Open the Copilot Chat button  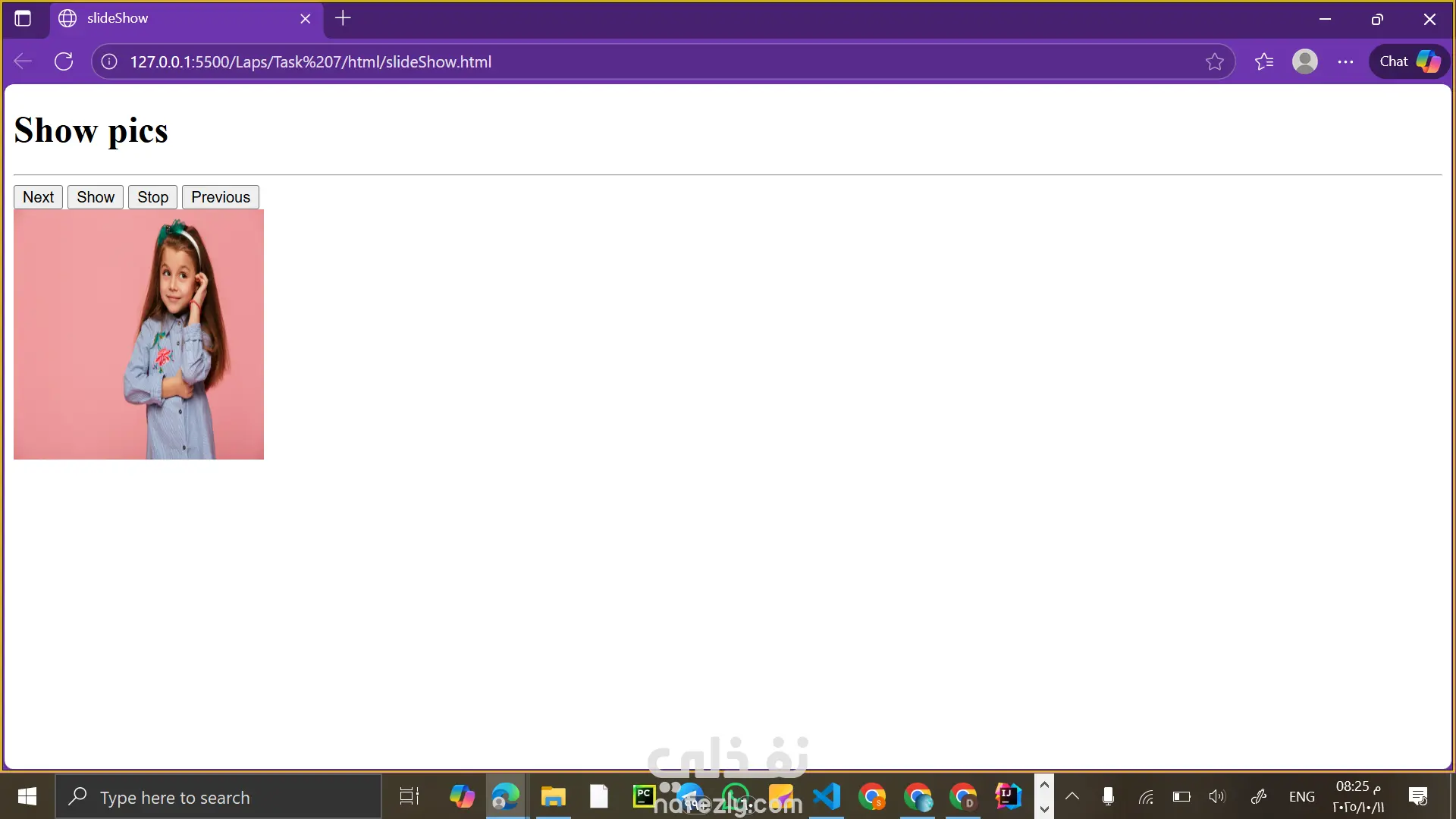click(1409, 61)
